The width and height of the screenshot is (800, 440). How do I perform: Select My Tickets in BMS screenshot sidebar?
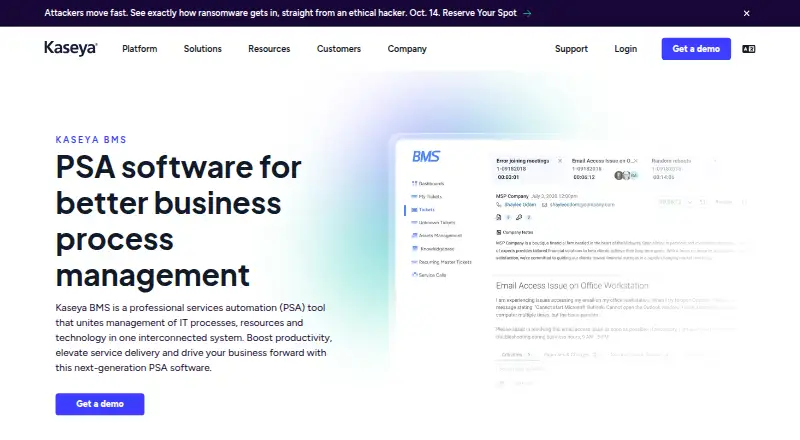click(x=427, y=197)
